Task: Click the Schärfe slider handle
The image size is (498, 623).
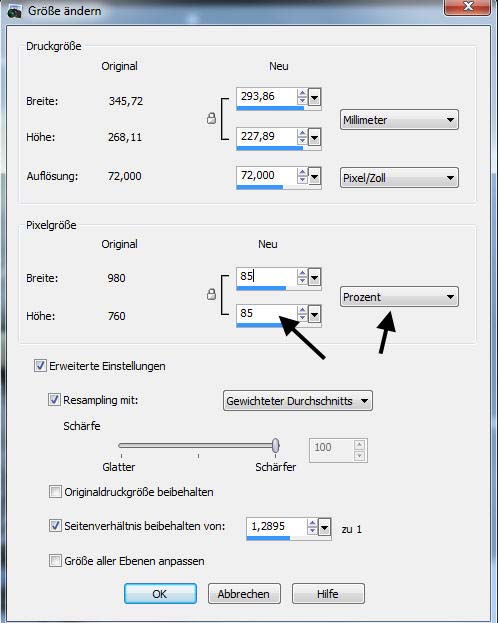Action: [276, 445]
